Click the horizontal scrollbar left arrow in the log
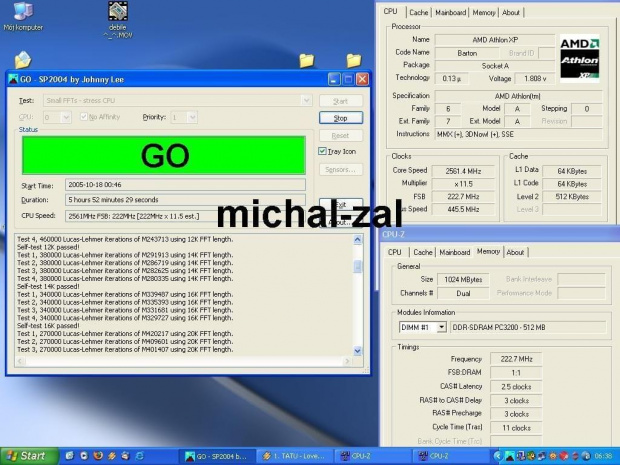Viewport: 620px width, 465px height. 20,361
